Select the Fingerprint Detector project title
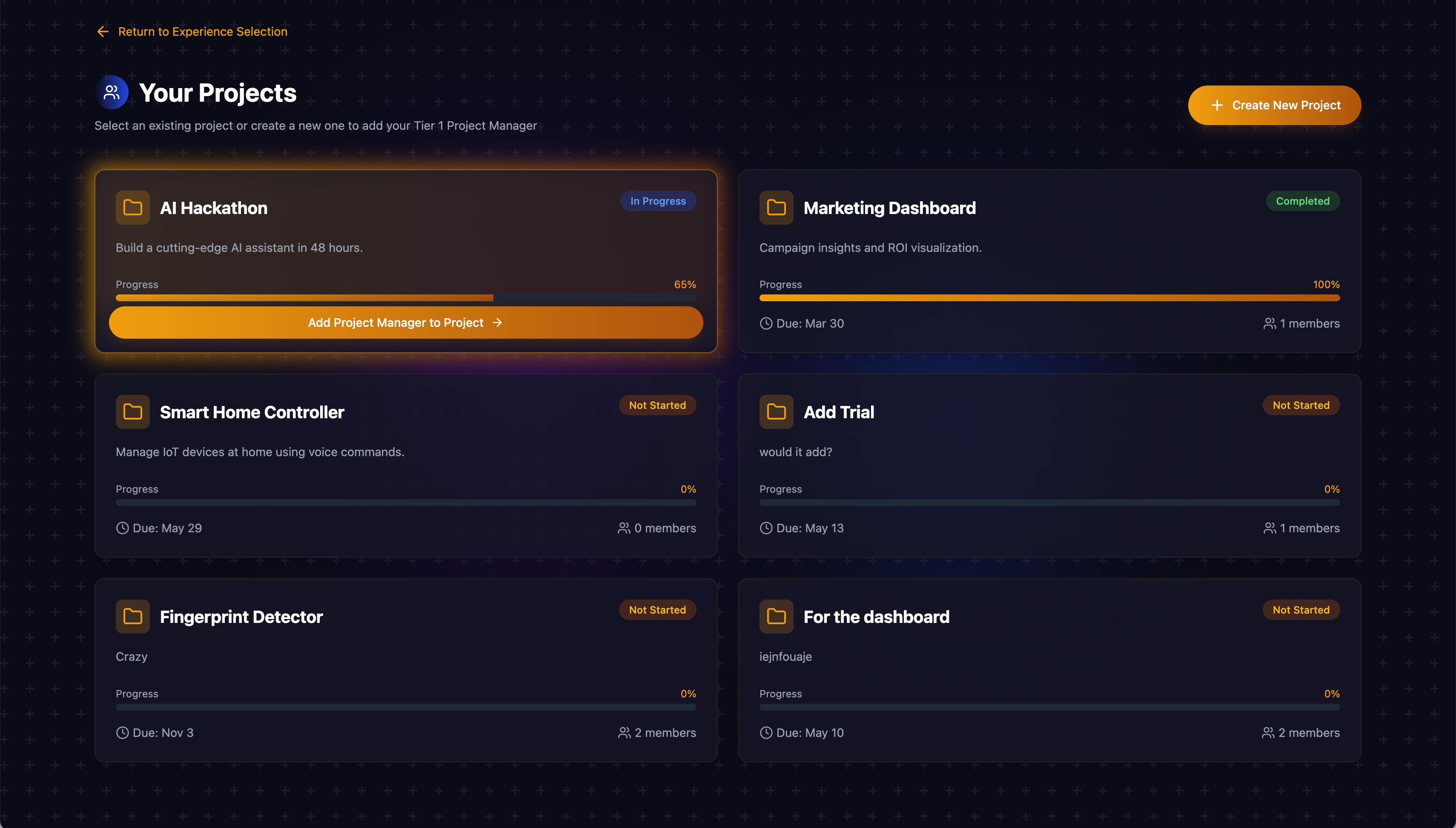Viewport: 1456px width, 828px height. coord(241,617)
